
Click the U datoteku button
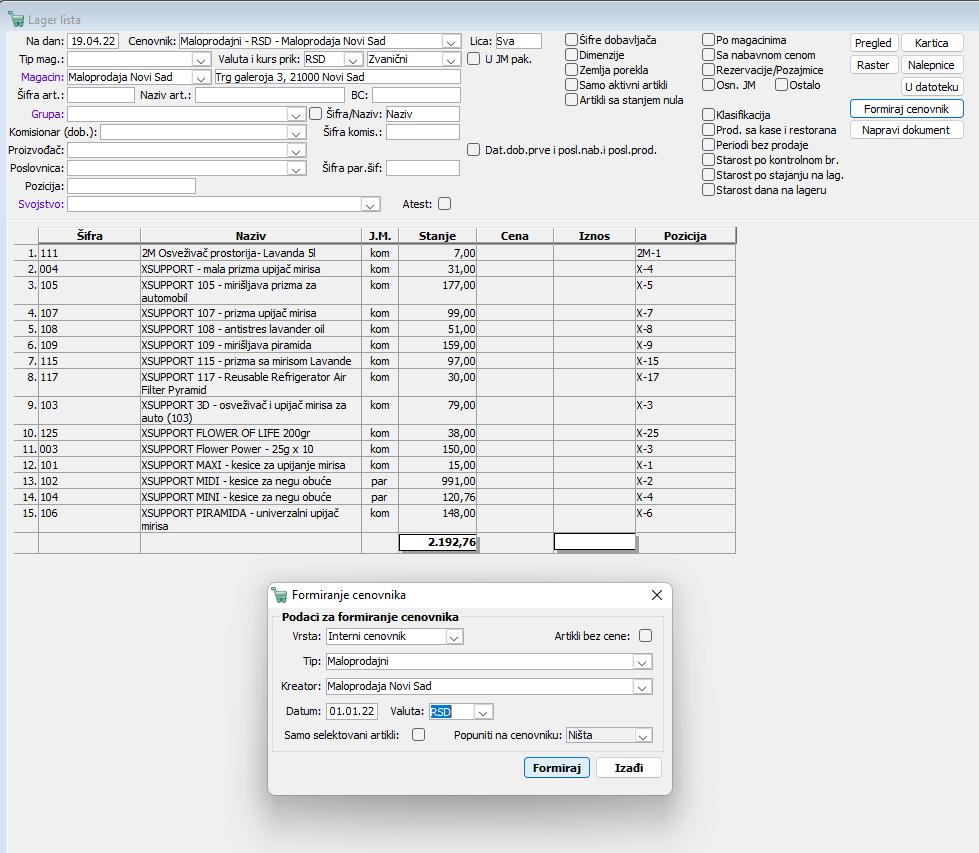pos(932,87)
